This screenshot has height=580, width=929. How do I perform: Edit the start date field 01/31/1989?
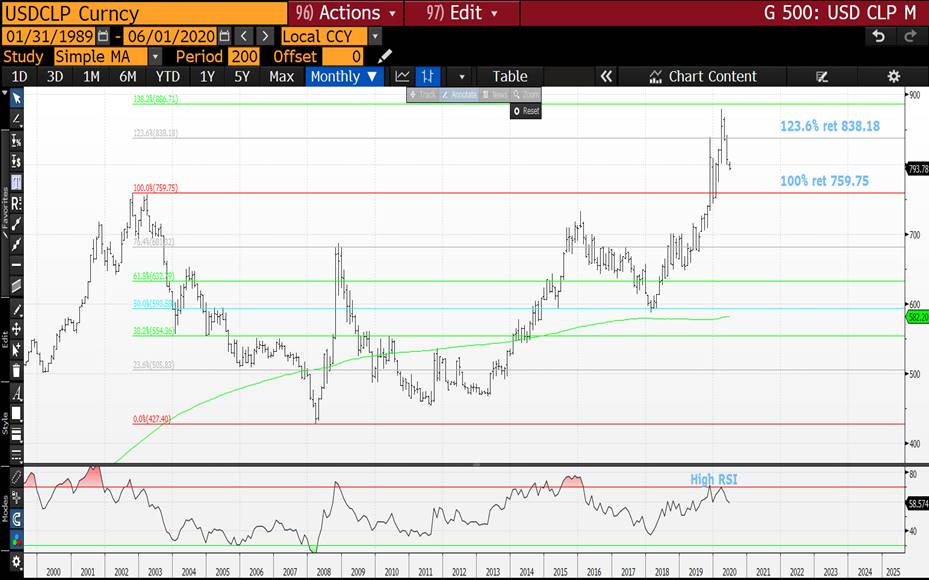(x=49, y=37)
